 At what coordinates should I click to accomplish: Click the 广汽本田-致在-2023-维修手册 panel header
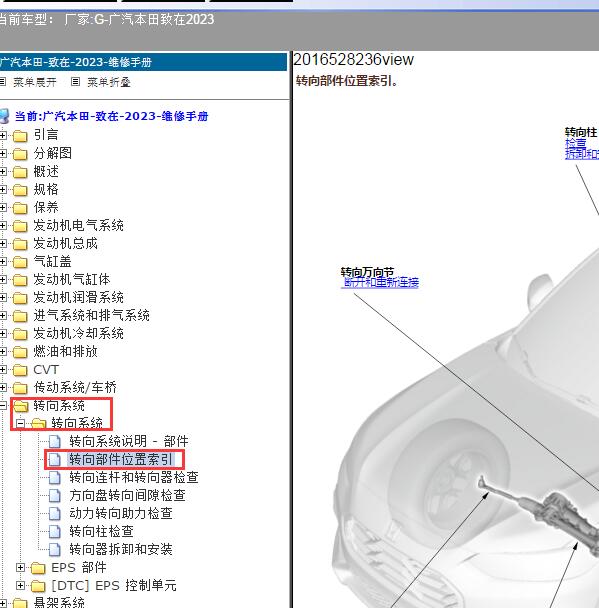point(143,62)
